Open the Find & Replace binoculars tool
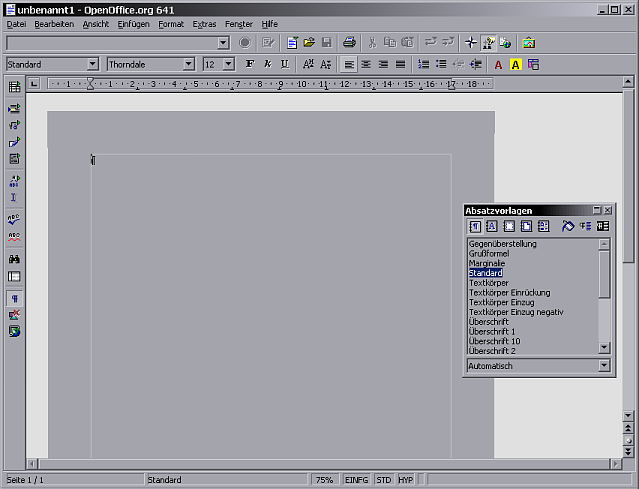The width and height of the screenshot is (639, 489). (x=14, y=259)
